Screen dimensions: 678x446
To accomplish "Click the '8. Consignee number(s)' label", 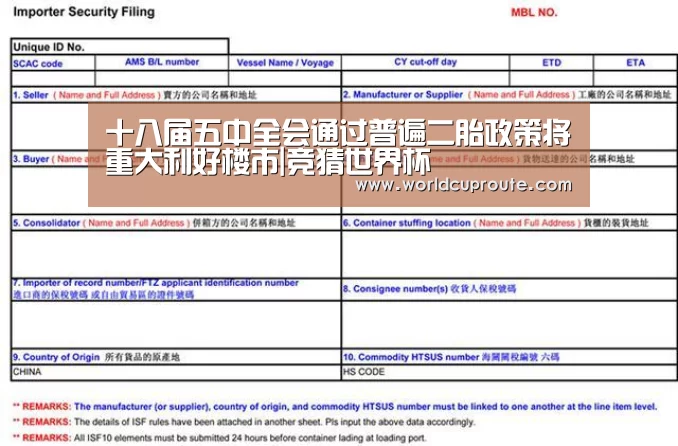I will pos(395,289).
